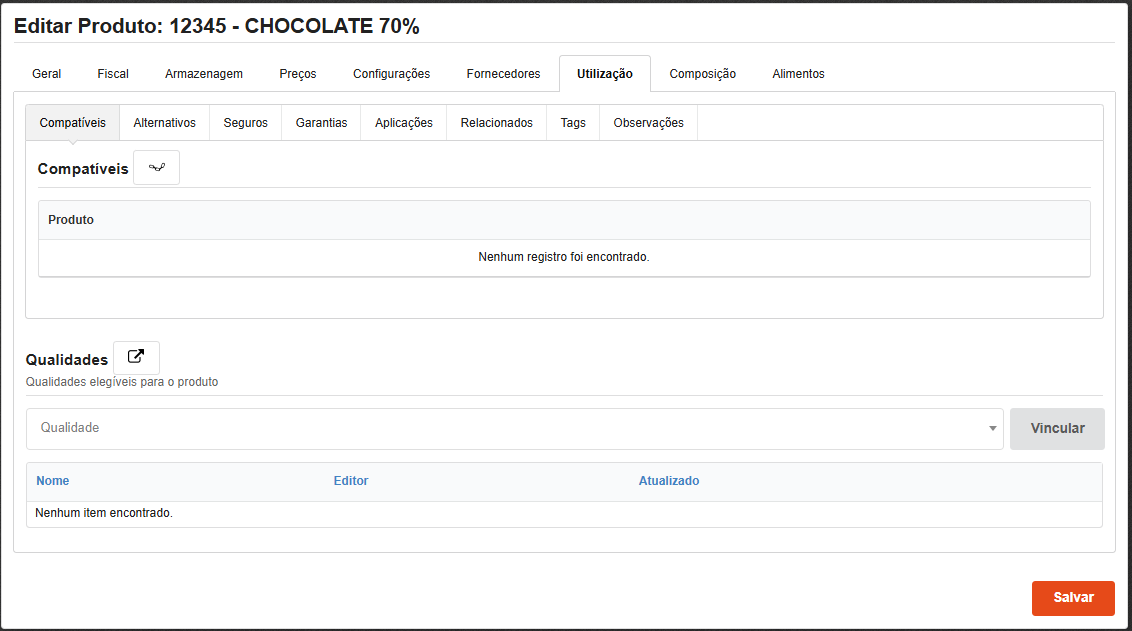
Task: Show the Garantias sub-tab
Action: tap(321, 123)
